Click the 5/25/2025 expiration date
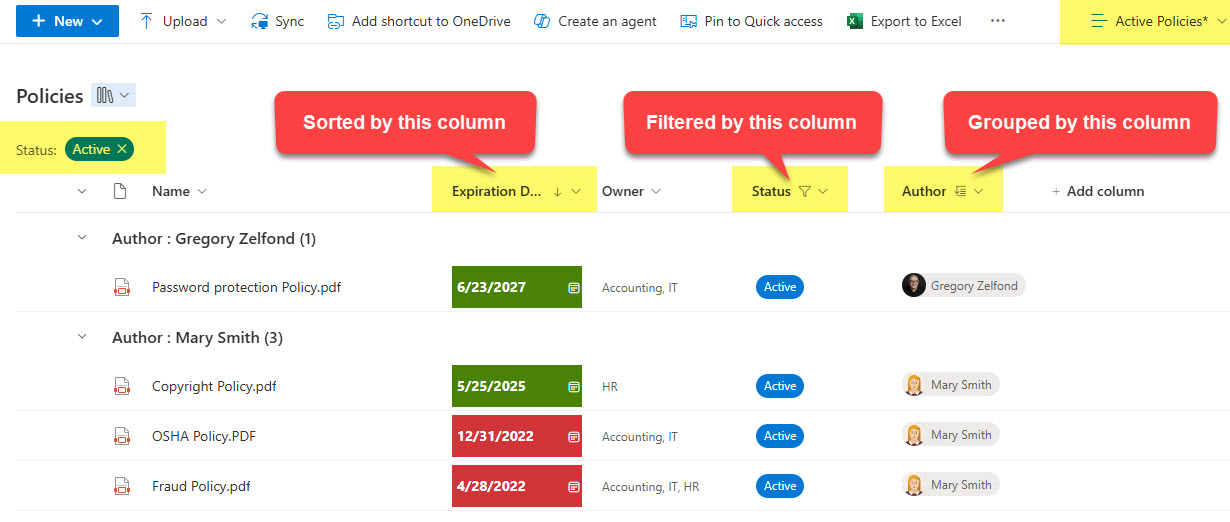 coord(491,386)
